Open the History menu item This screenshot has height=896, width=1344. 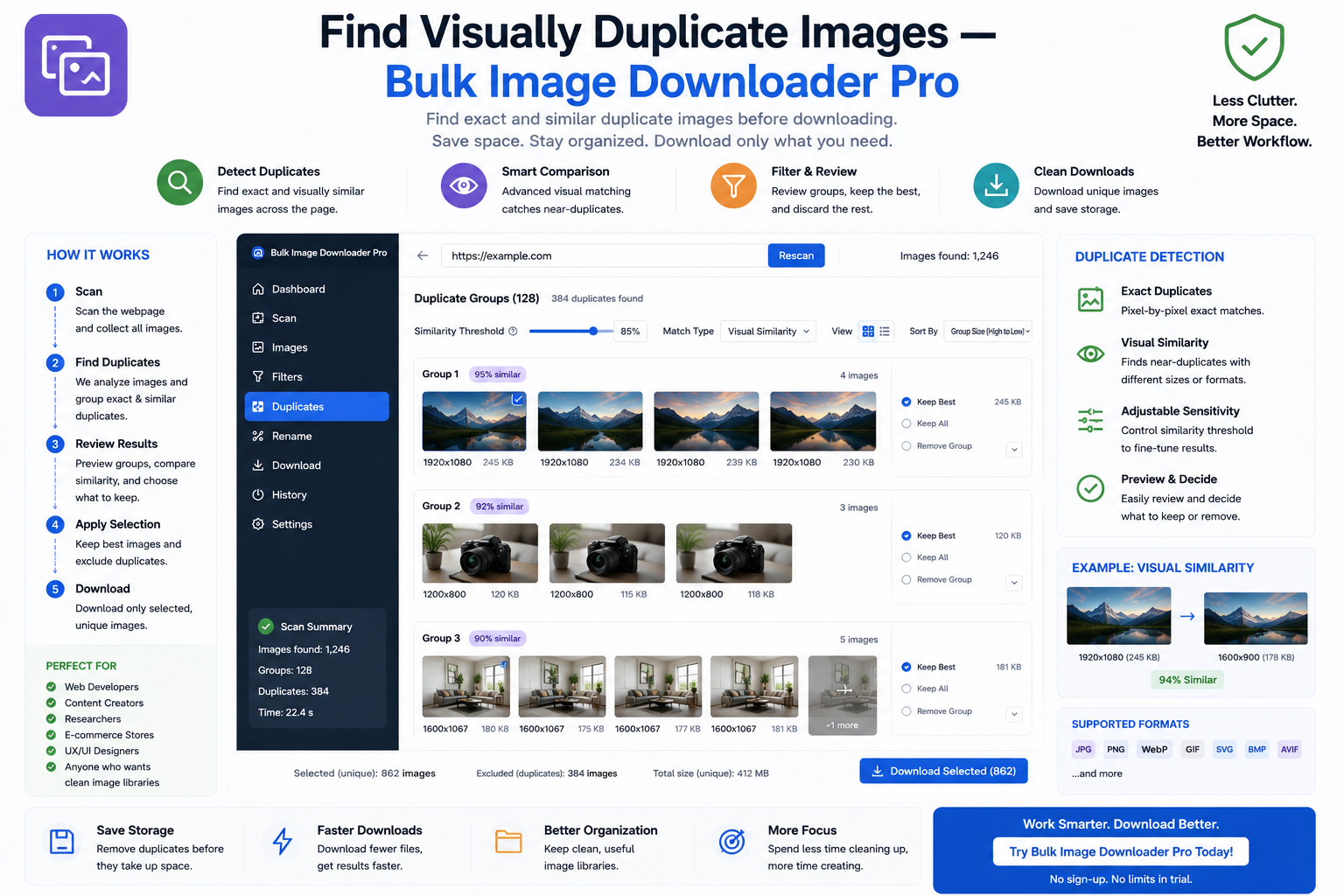(317, 494)
